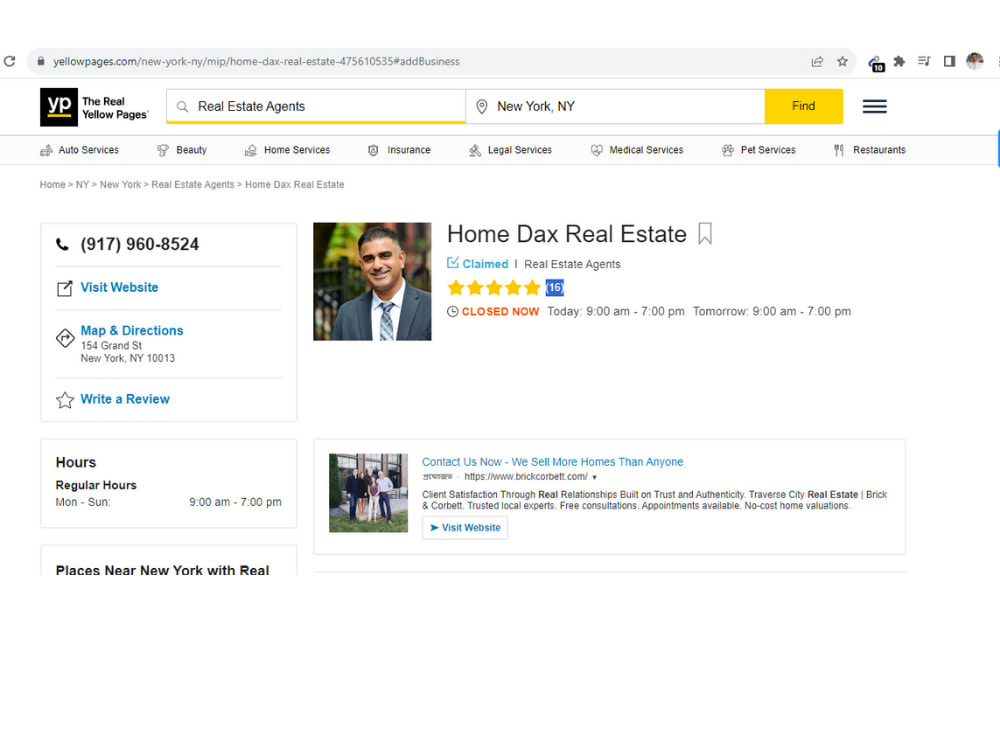Go to Home in the breadcrumb
The width and height of the screenshot is (1000, 750).
pos(52,184)
